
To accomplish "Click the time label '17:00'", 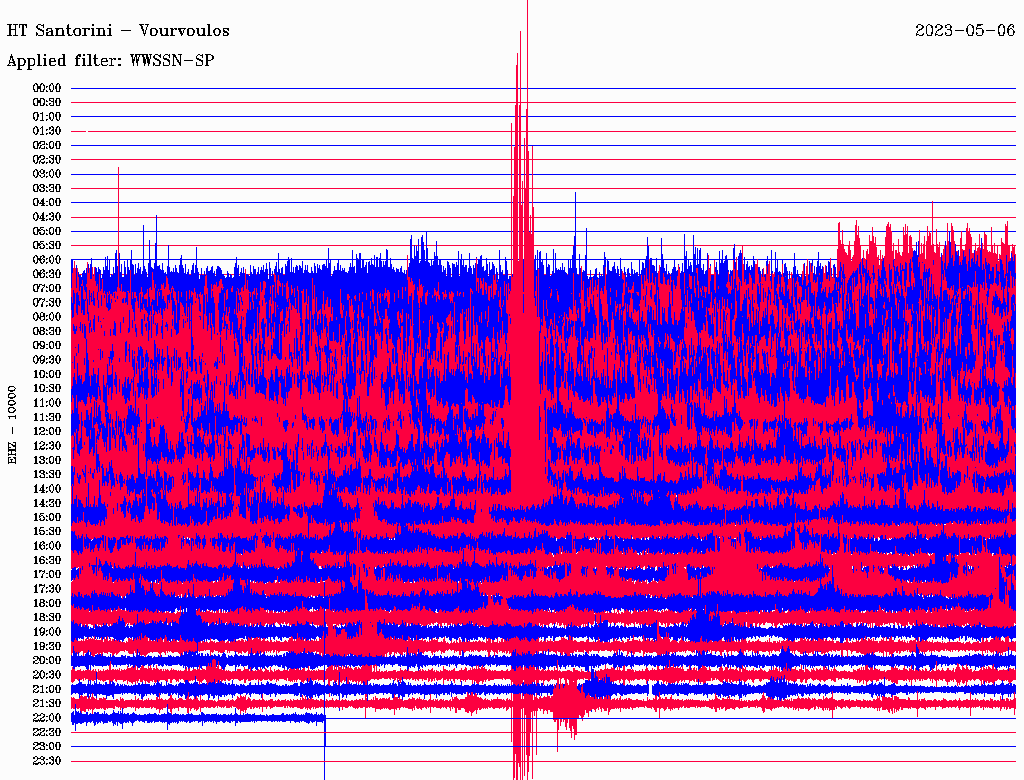I will pos(47,575).
